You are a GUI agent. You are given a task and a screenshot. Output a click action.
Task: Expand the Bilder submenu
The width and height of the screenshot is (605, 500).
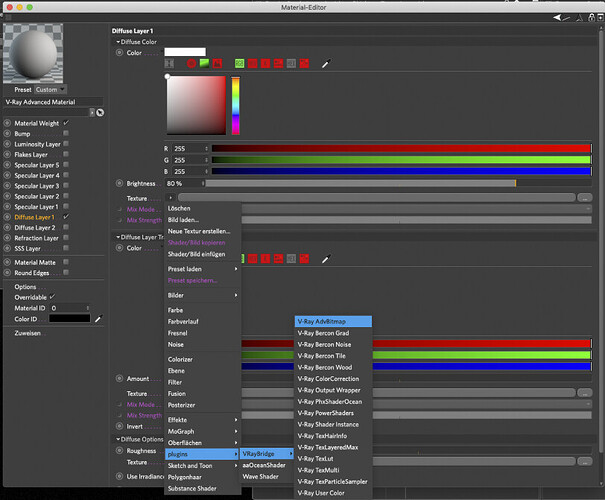203,295
